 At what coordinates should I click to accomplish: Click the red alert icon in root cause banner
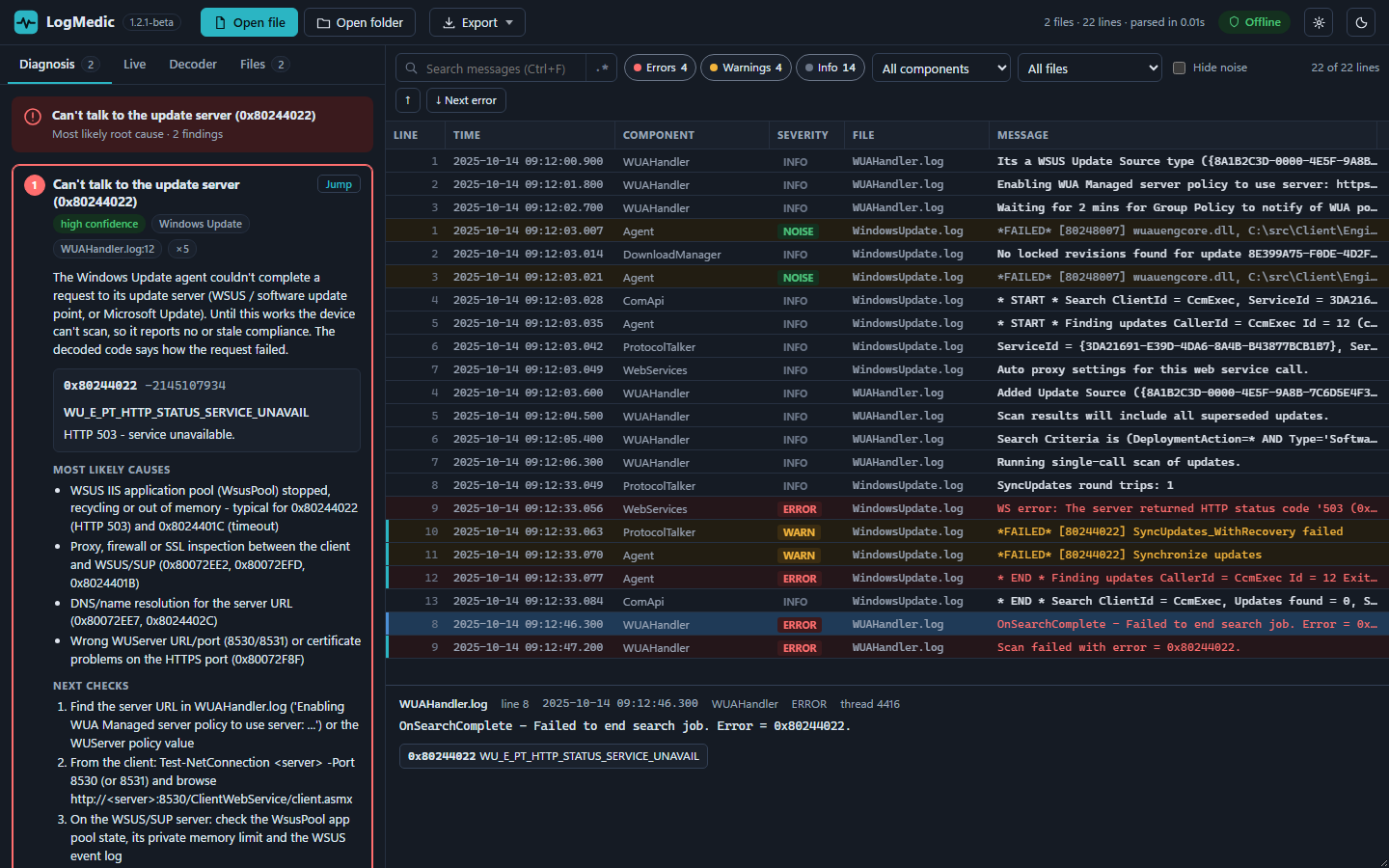click(33, 117)
